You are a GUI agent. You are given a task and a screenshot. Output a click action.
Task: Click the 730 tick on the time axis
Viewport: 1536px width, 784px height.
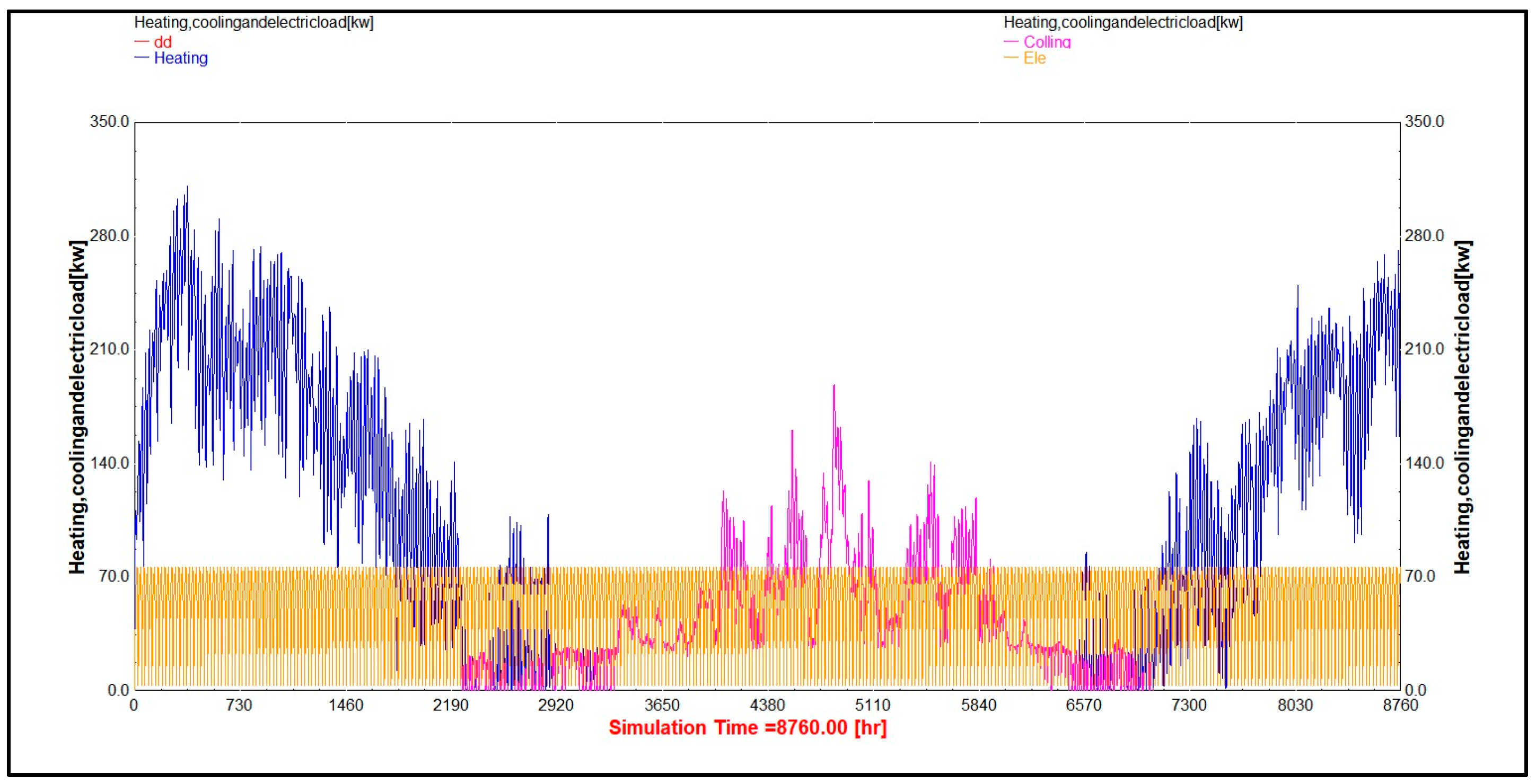point(239,706)
